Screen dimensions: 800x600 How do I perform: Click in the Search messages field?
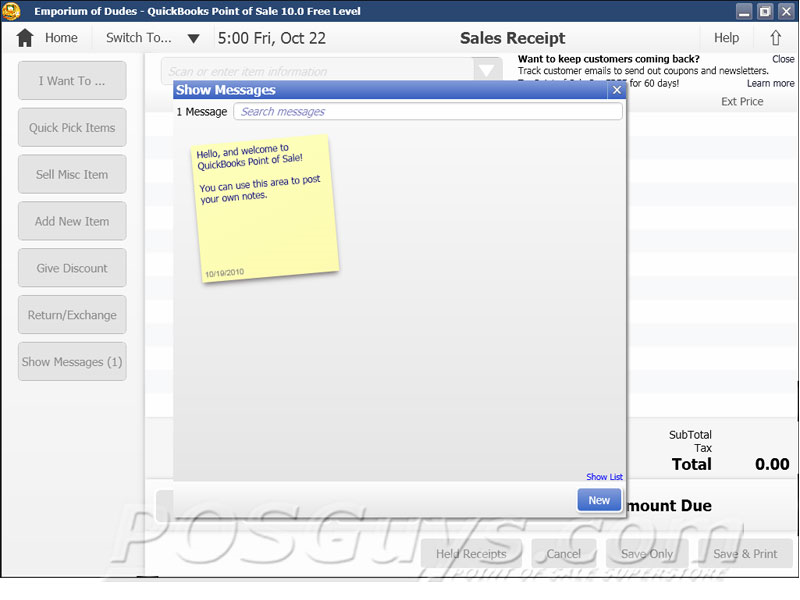tap(427, 112)
